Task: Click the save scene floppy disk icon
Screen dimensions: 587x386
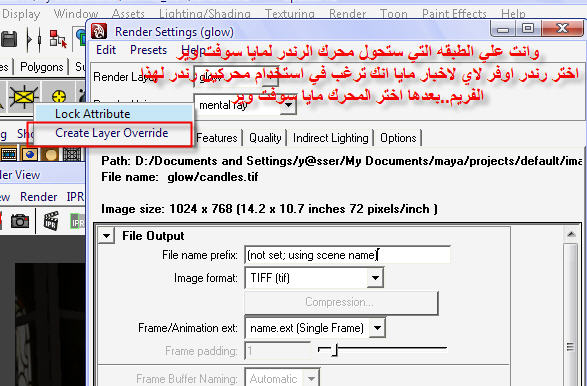Action: (9, 39)
